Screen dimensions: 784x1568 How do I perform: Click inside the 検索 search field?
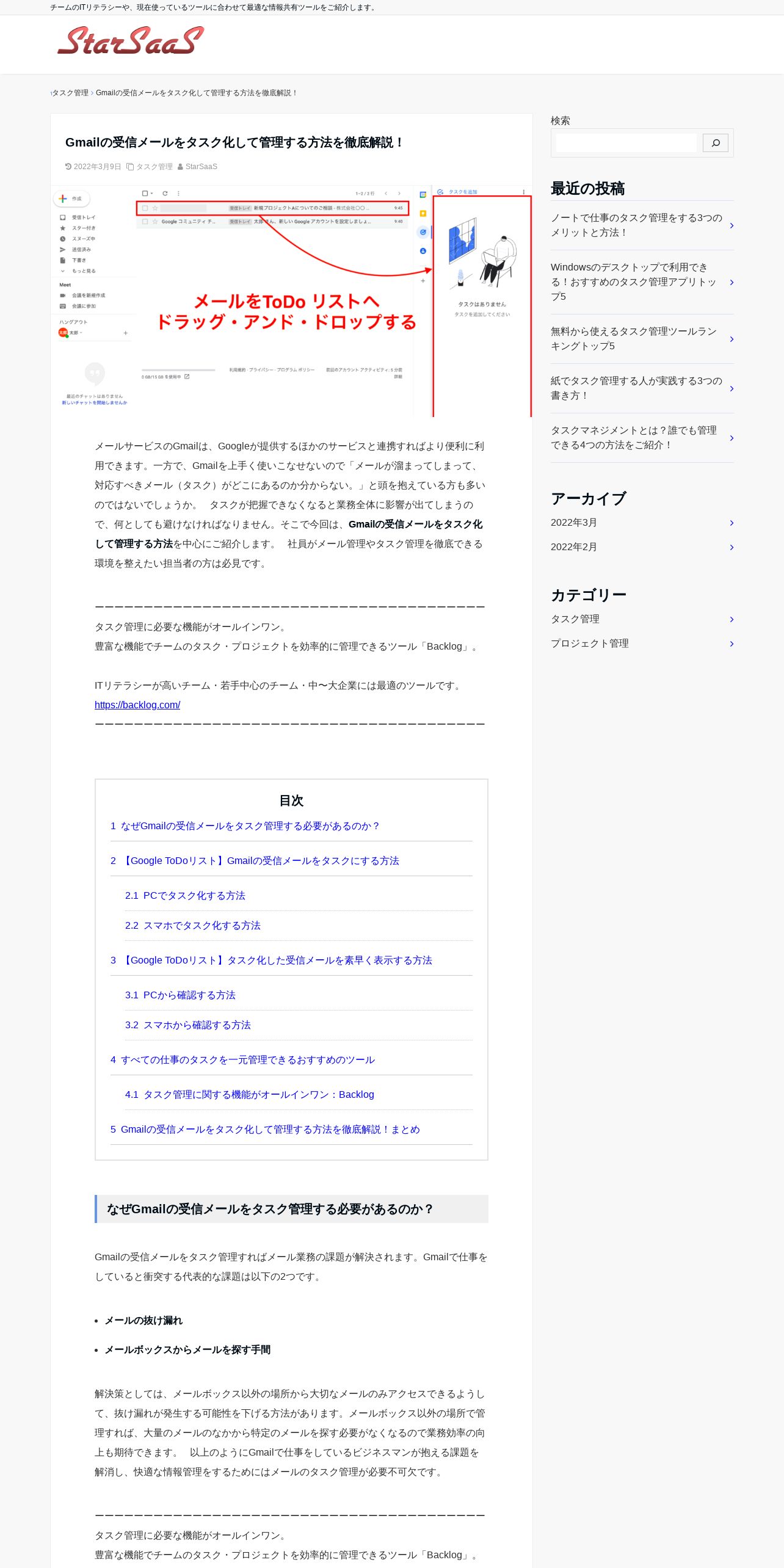click(626, 143)
